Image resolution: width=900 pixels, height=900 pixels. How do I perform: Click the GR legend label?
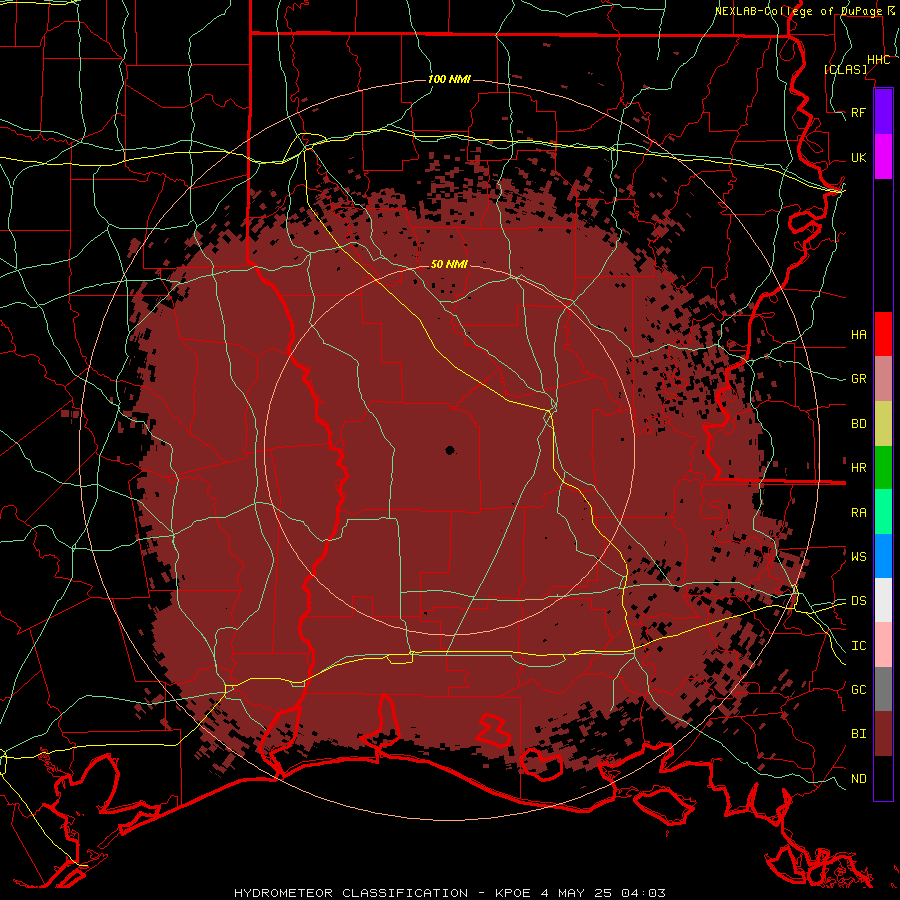coord(858,379)
